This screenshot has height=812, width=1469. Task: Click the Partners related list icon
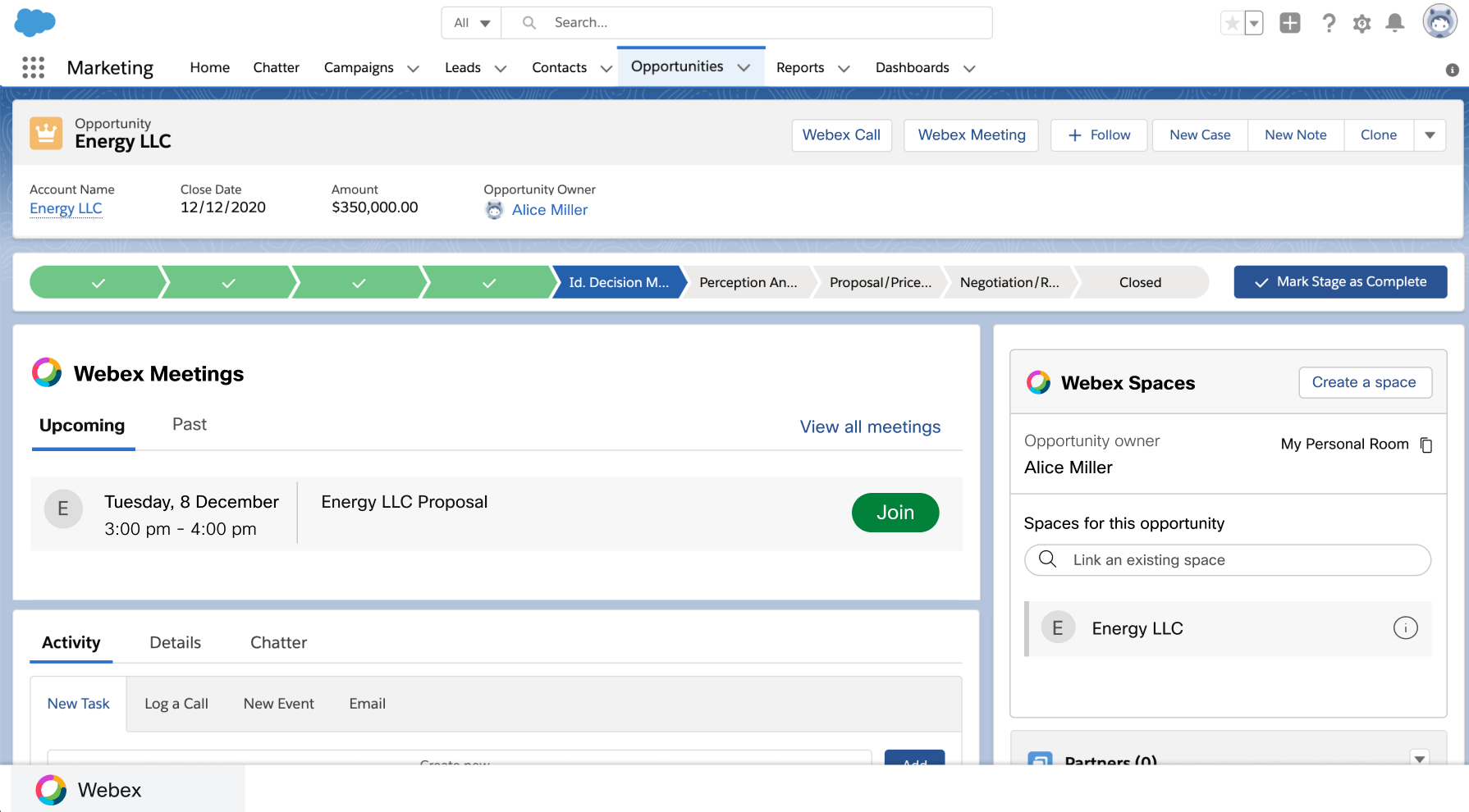click(1041, 760)
